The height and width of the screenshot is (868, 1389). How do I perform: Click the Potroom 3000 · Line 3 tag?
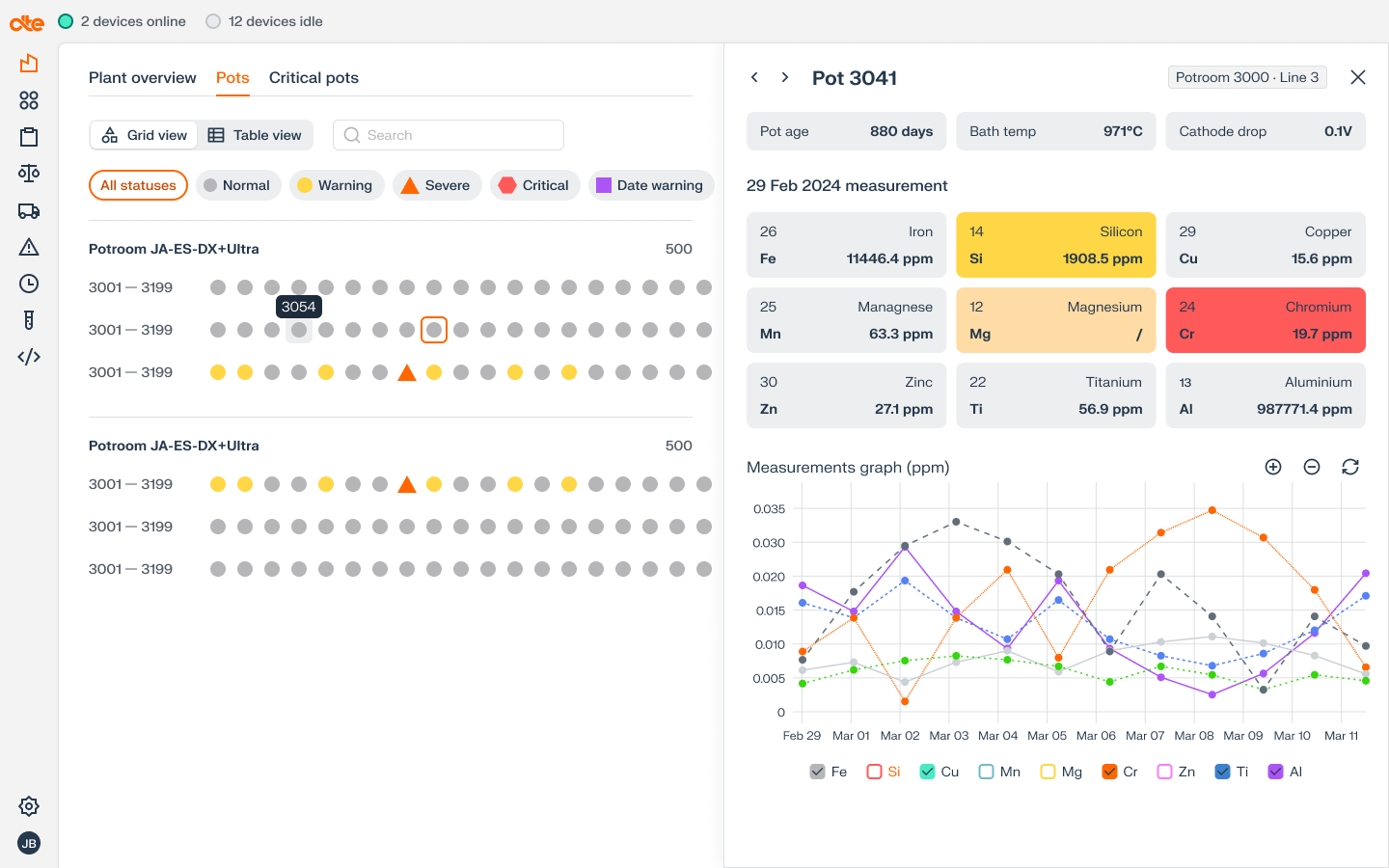(1247, 77)
